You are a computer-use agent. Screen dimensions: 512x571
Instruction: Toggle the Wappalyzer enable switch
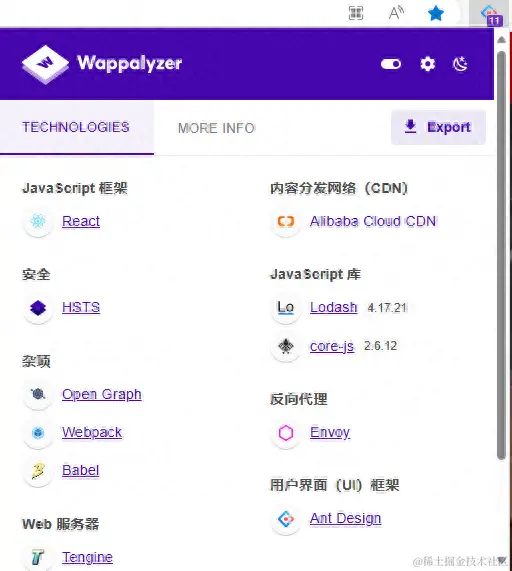(x=391, y=64)
